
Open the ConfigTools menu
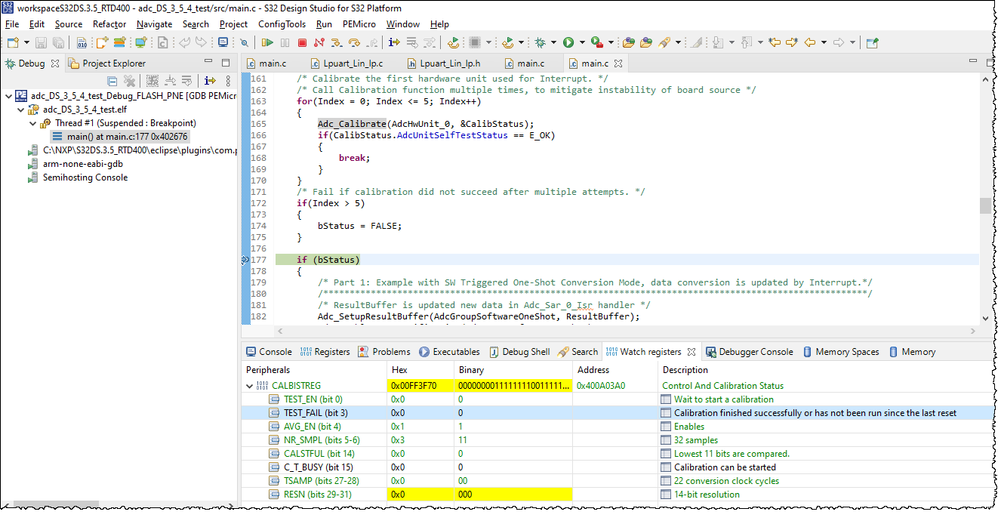pos(282,24)
